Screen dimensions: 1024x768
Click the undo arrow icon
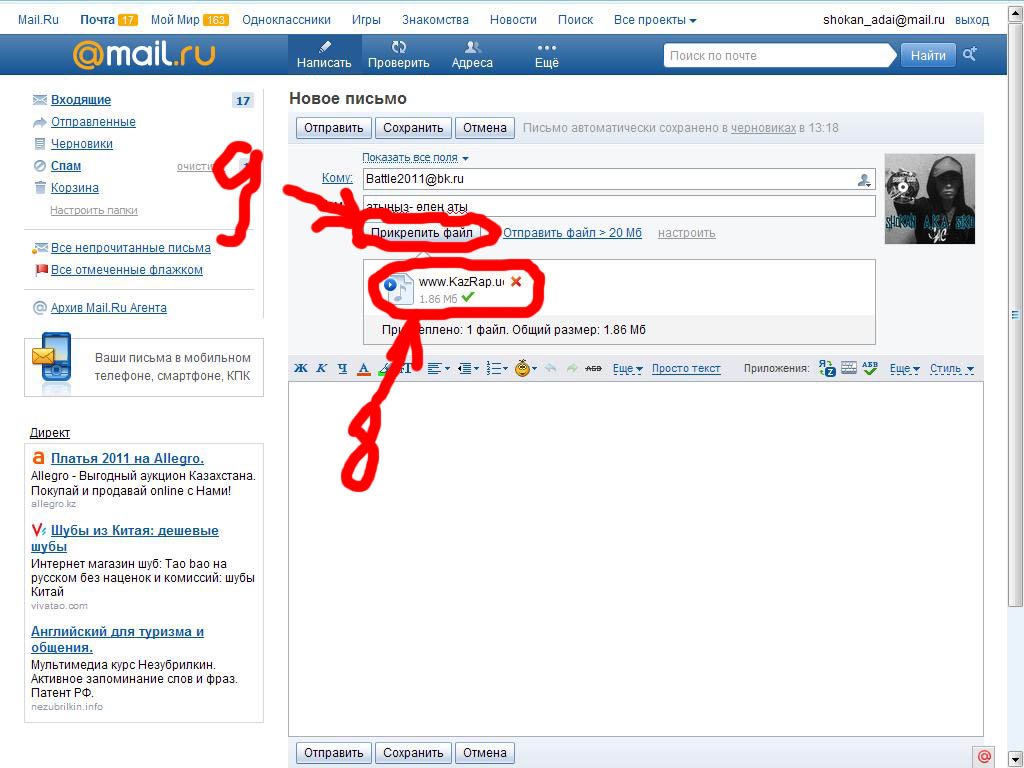[x=551, y=368]
